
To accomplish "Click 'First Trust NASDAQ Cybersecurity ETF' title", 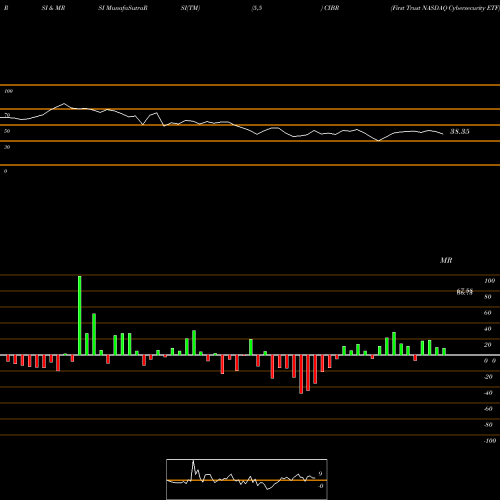I will click(445, 8).
